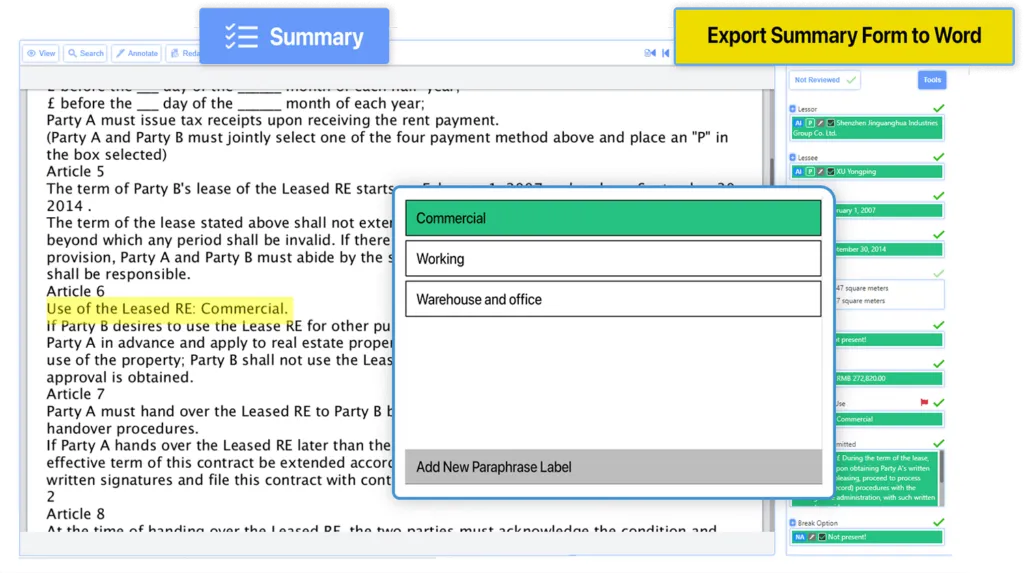Click the Article 5 heading in document
Image resolution: width=1024 pixels, height=573 pixels.
point(75,172)
